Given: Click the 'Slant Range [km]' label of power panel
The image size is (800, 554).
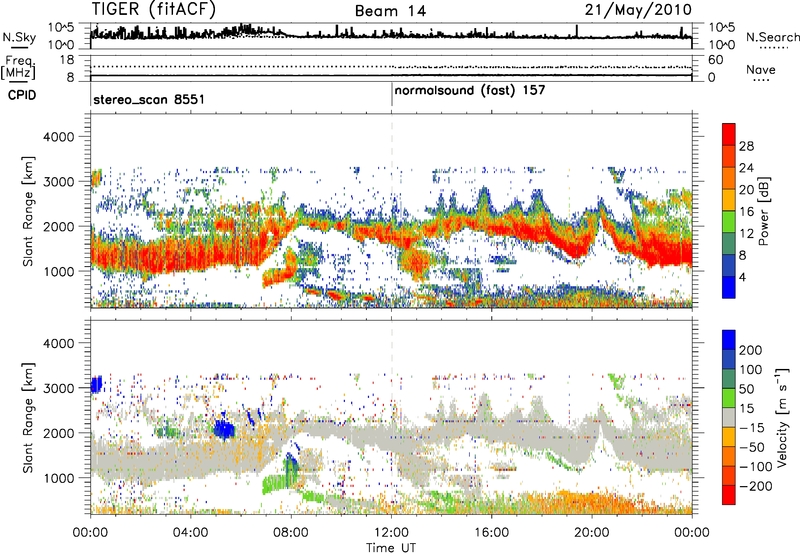Looking at the screenshot, I should (x=28, y=211).
